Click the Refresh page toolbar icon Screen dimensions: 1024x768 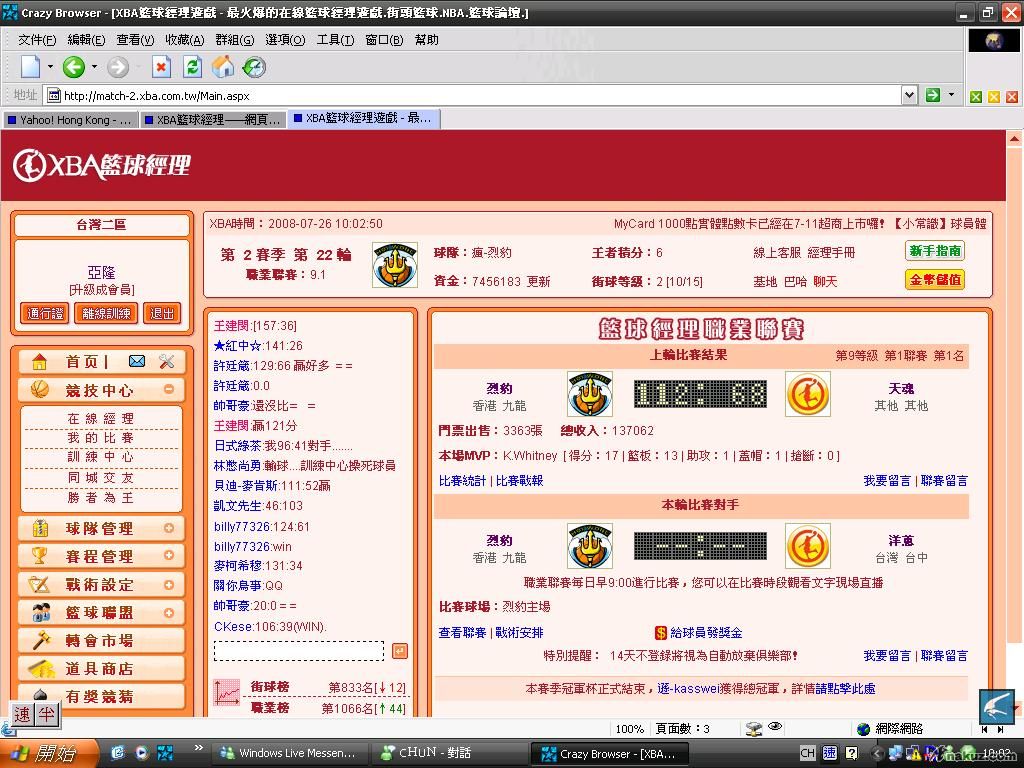point(192,67)
